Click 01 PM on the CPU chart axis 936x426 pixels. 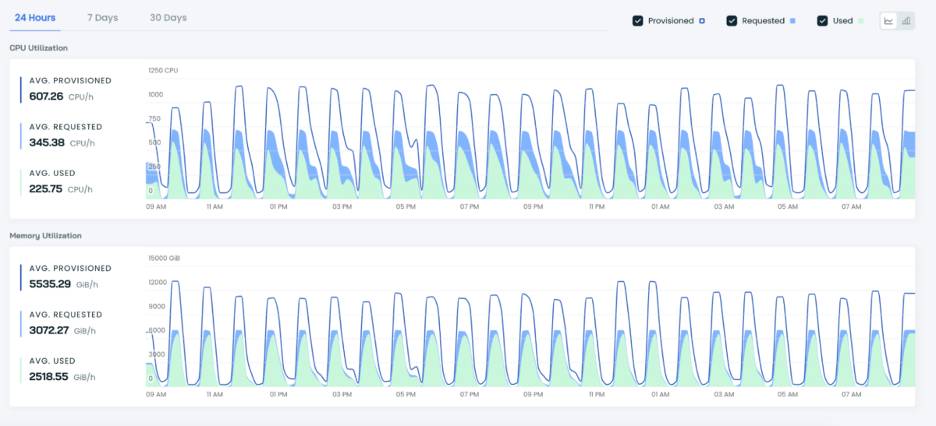click(x=278, y=207)
